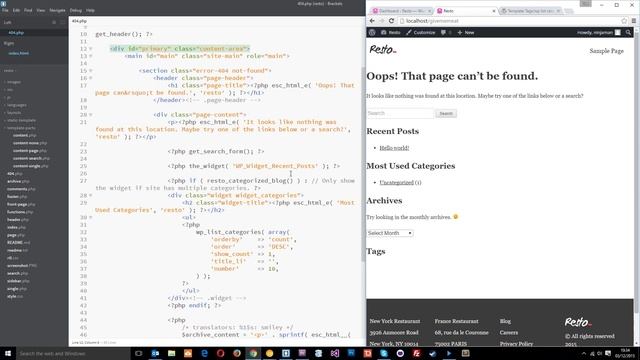Open the Uncategorized category link
This screenshot has height=360, width=640.
(x=397, y=182)
